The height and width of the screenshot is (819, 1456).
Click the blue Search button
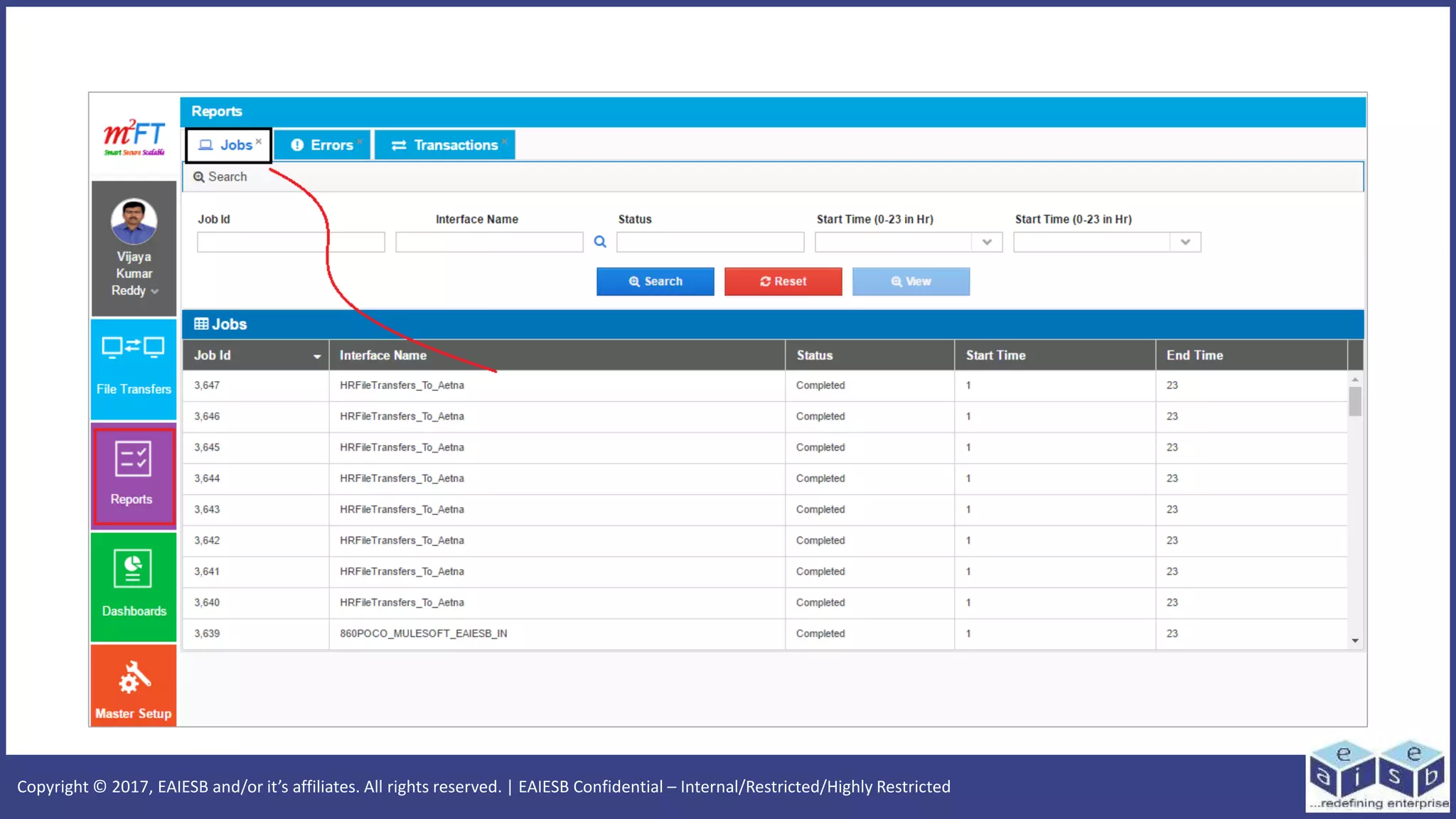655,282
